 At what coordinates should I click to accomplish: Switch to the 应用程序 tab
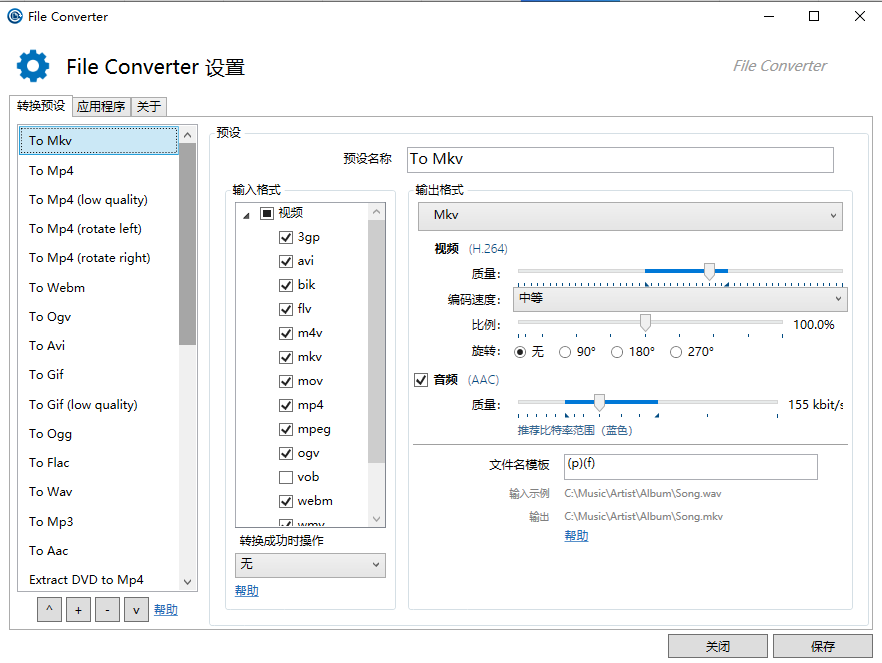point(100,105)
